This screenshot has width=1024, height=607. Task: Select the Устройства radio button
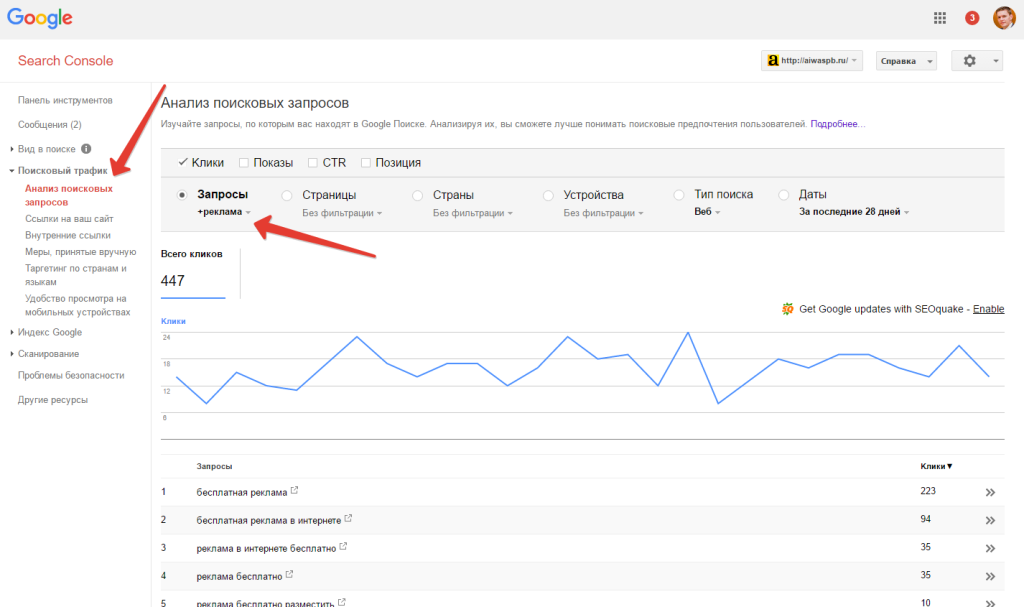548,195
